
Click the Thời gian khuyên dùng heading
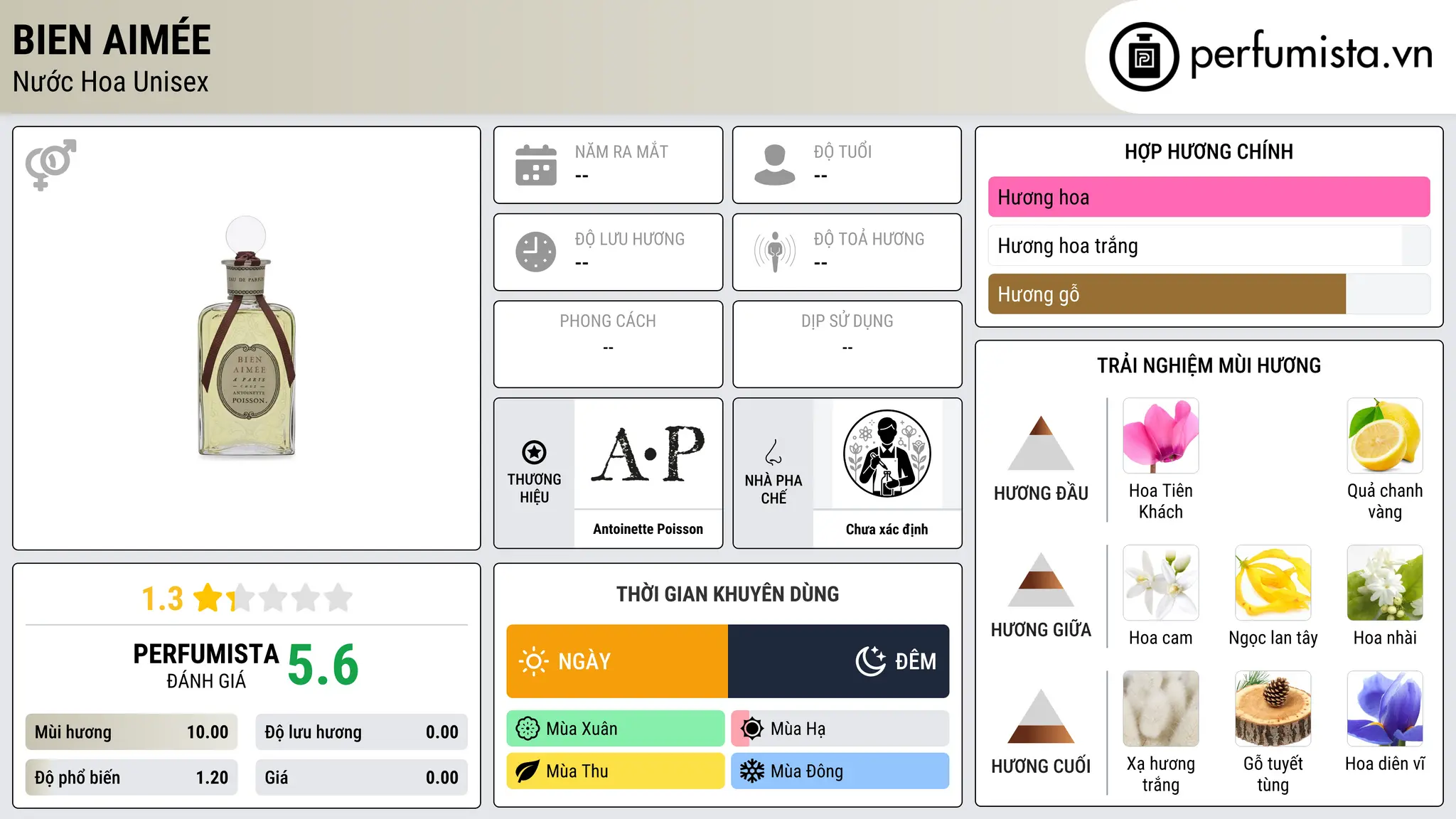point(727,594)
